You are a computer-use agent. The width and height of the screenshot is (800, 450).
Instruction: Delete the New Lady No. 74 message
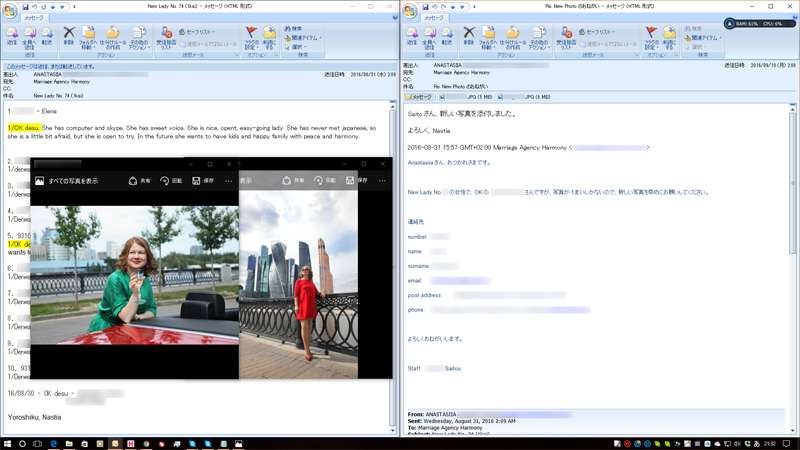pos(69,36)
